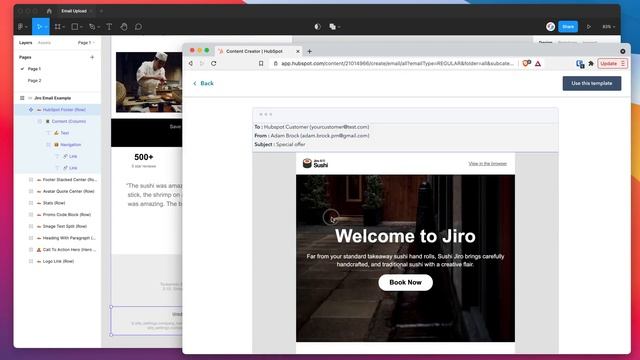Select the HubSpot Footer (Row) layer

coord(64,110)
